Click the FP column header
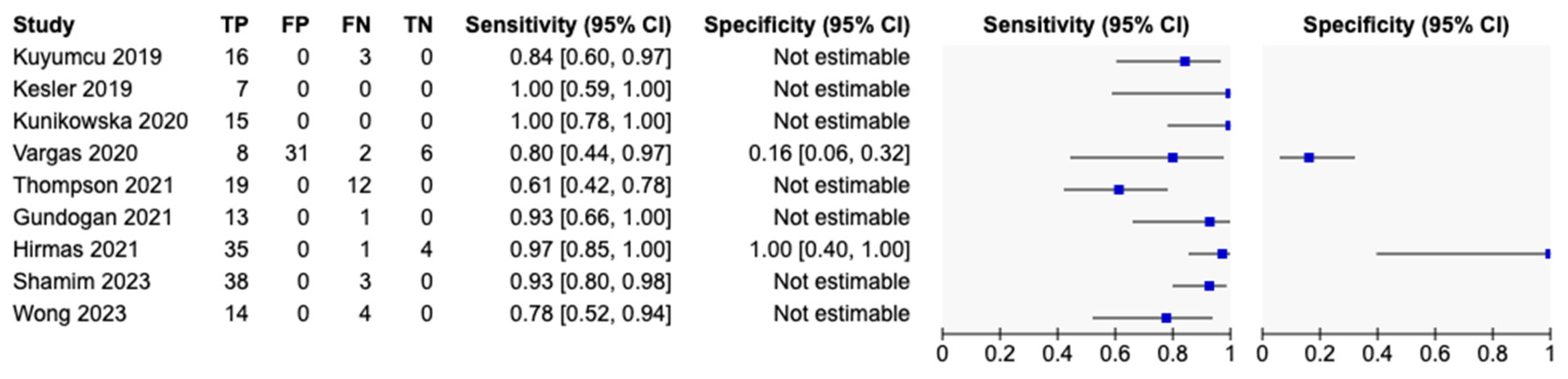 pyautogui.click(x=295, y=25)
